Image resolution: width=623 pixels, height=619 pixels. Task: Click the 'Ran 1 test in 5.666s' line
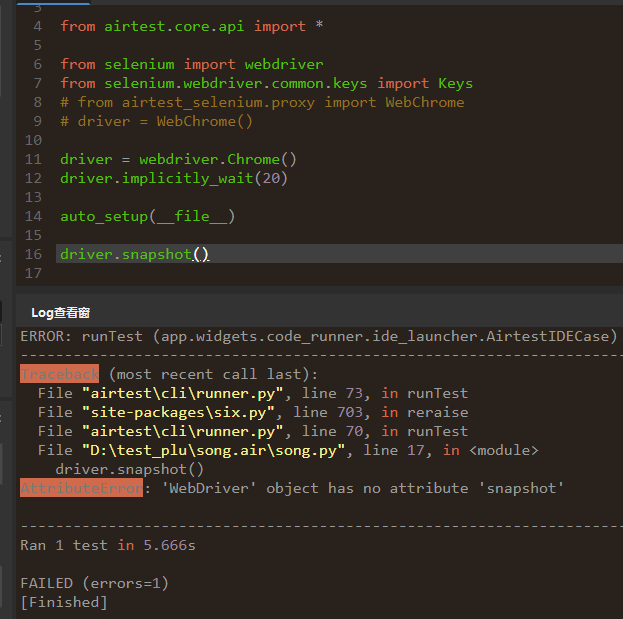[x=108, y=545]
